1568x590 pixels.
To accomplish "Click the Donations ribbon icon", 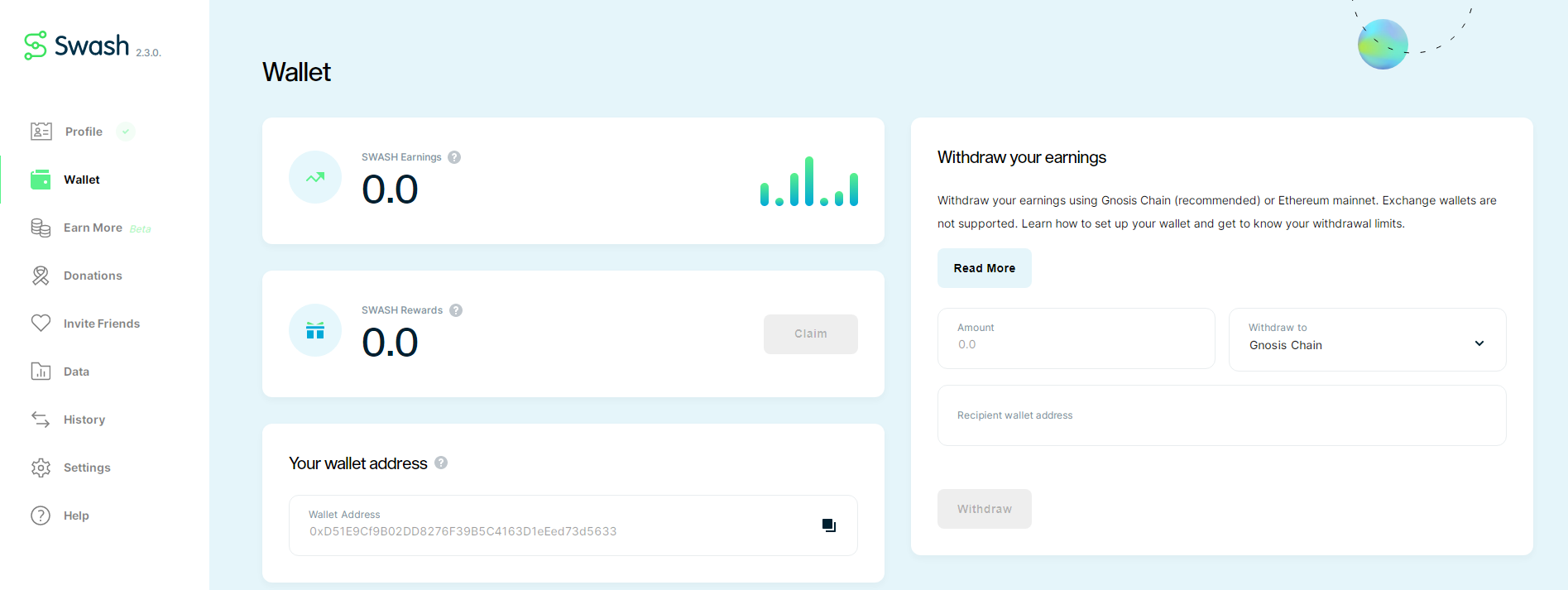I will [41, 276].
